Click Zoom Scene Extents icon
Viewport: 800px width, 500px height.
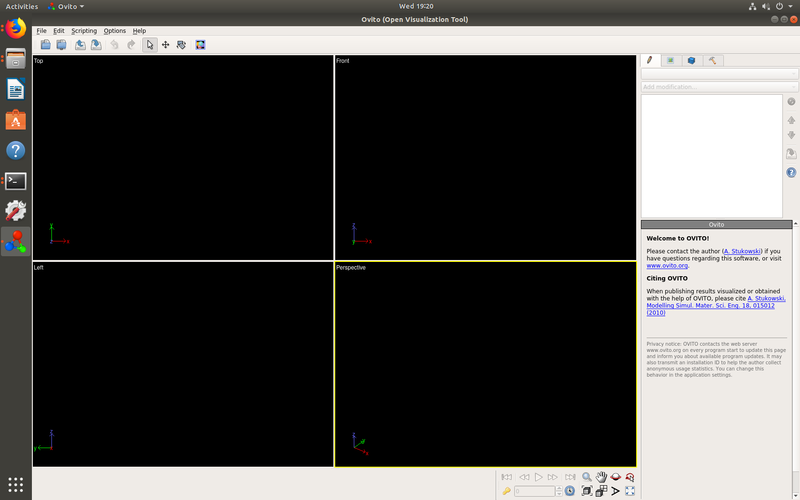[587, 491]
